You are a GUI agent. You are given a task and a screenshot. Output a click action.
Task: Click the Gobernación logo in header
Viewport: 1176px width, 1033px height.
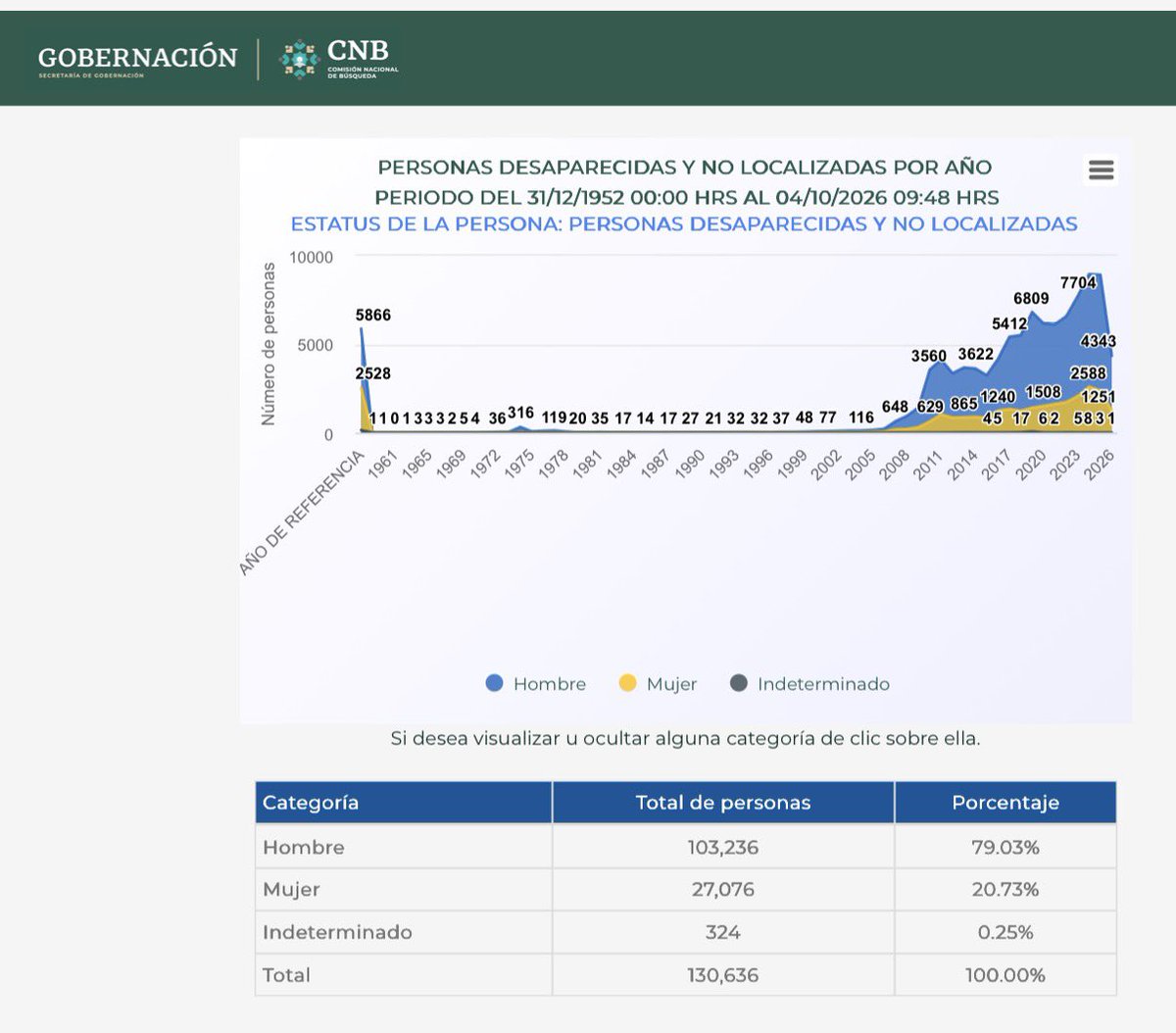click(137, 60)
